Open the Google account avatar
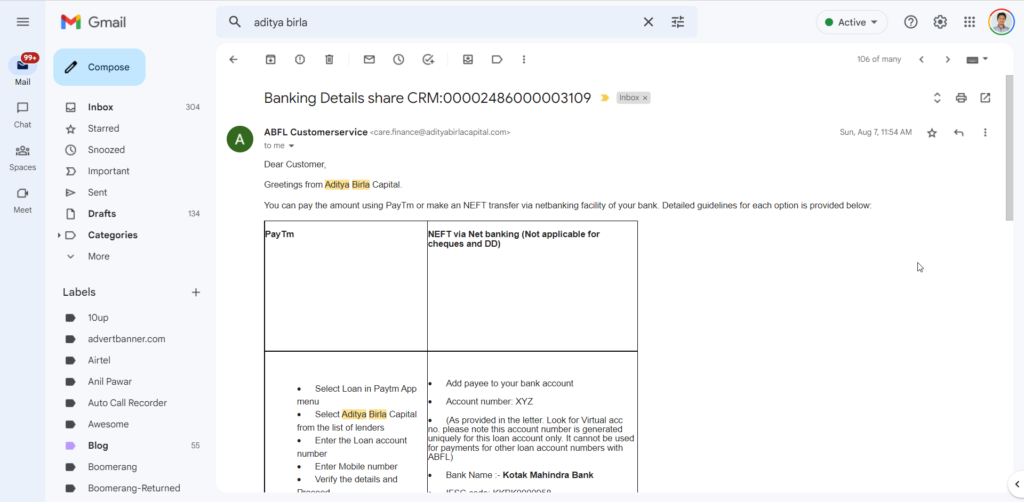 tap(1001, 22)
